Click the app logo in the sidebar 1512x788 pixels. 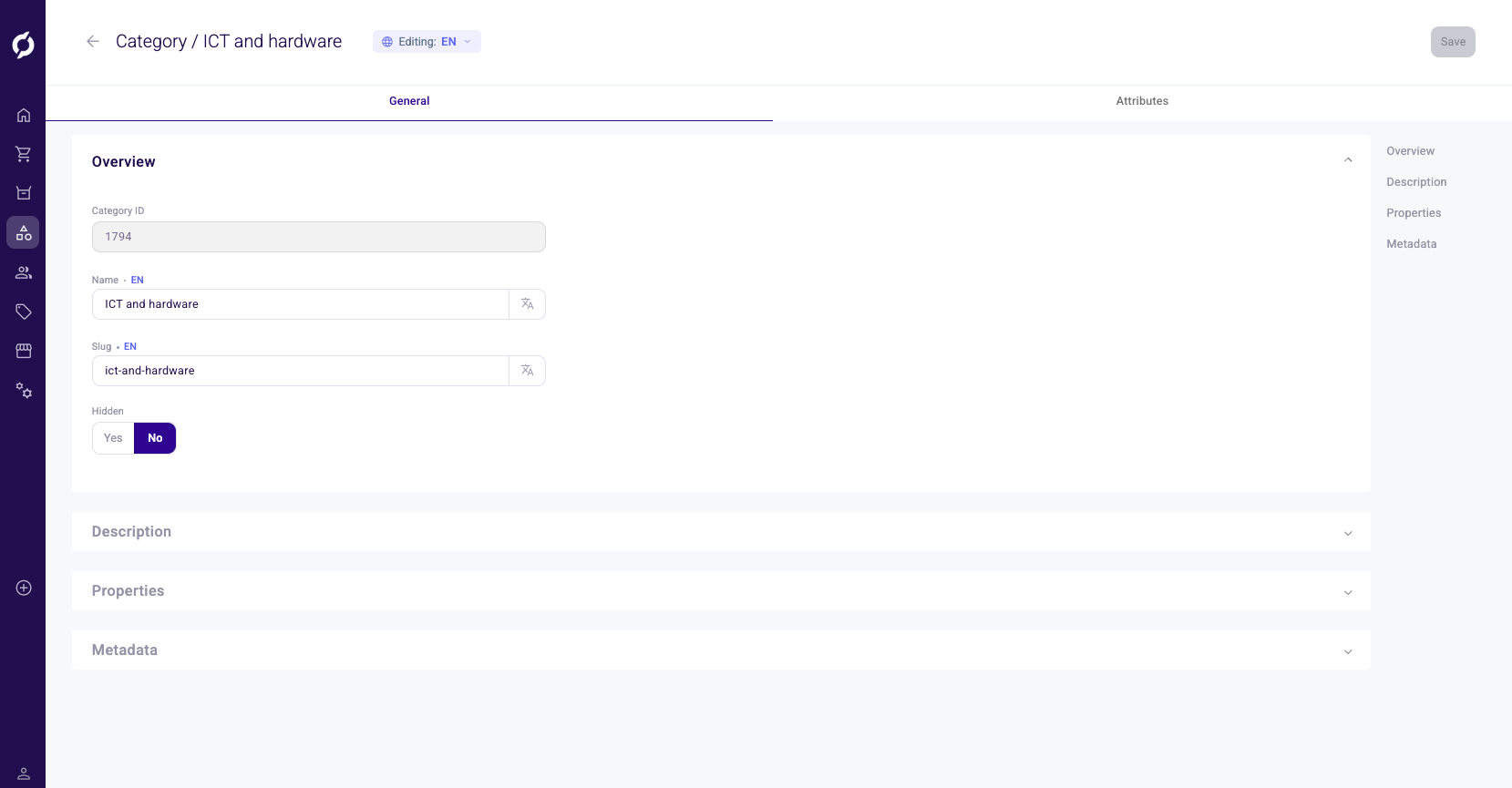pyautogui.click(x=23, y=44)
